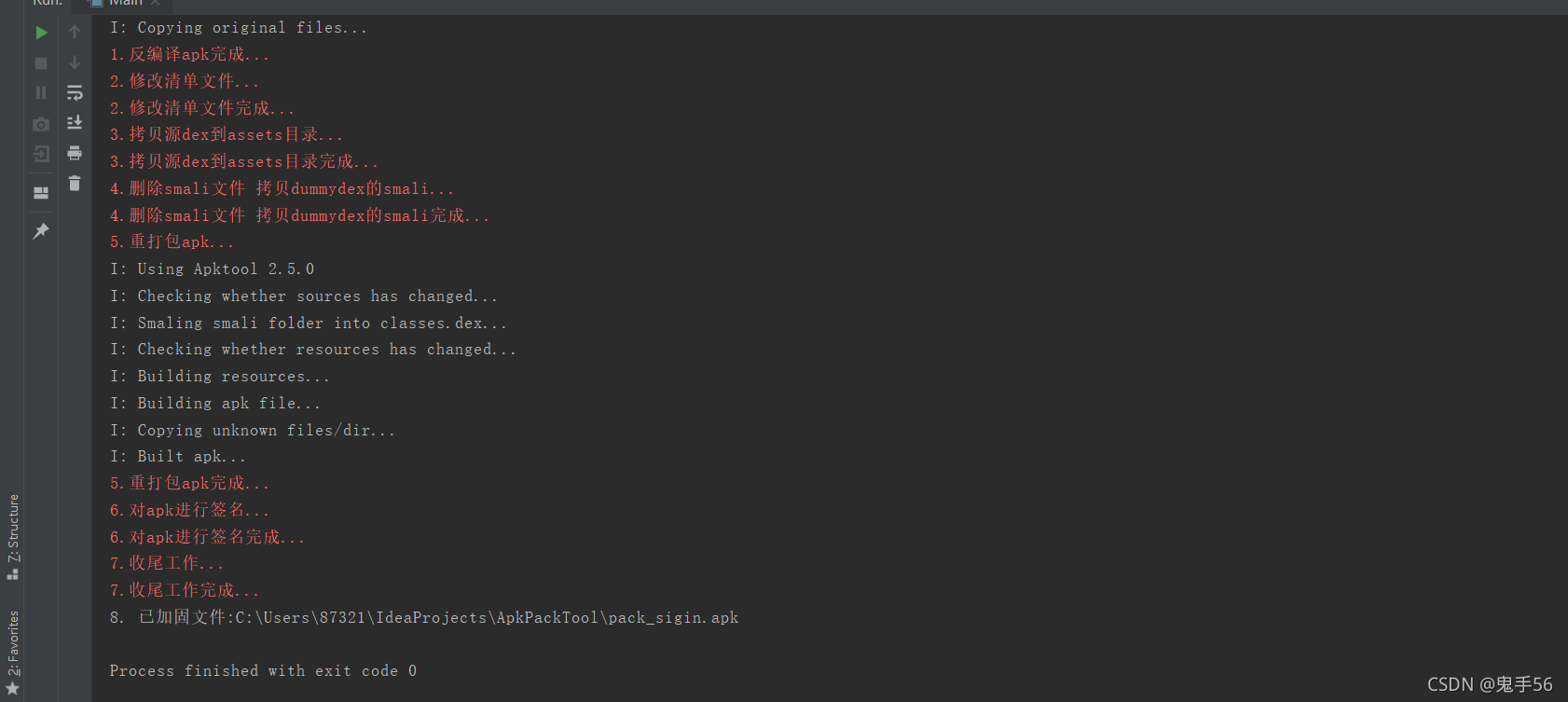Click the Exit icon with arrow into box
Image resolution: width=1568 pixels, height=702 pixels.
(41, 154)
